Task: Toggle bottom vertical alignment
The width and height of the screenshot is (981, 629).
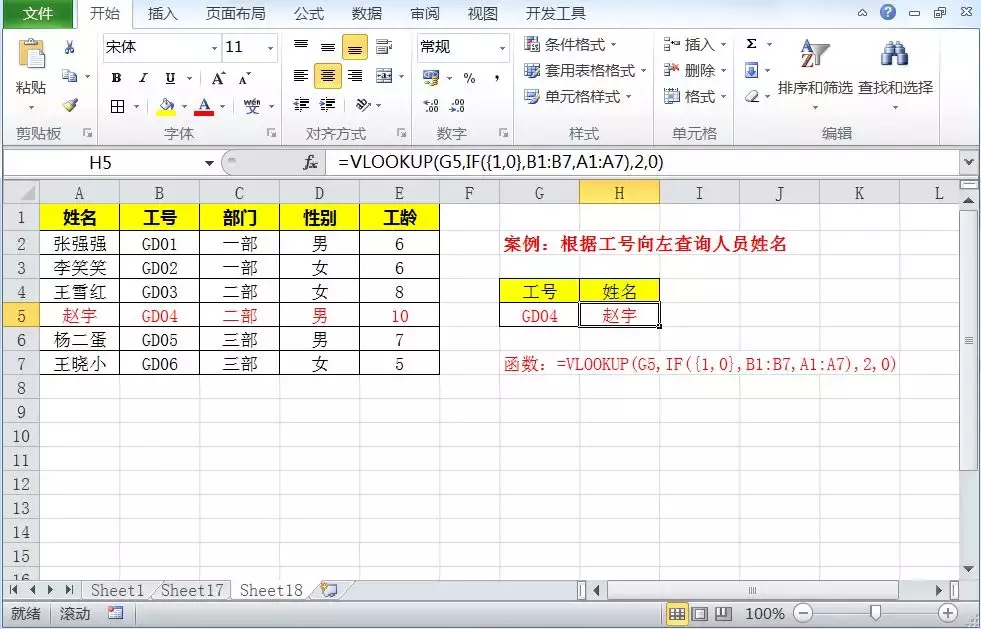Action: 355,47
